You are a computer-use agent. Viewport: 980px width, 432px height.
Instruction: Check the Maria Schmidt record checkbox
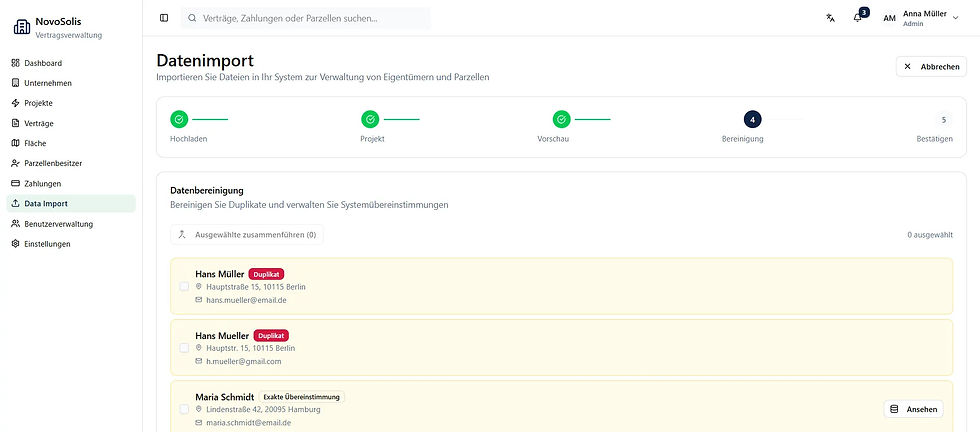tap(184, 409)
